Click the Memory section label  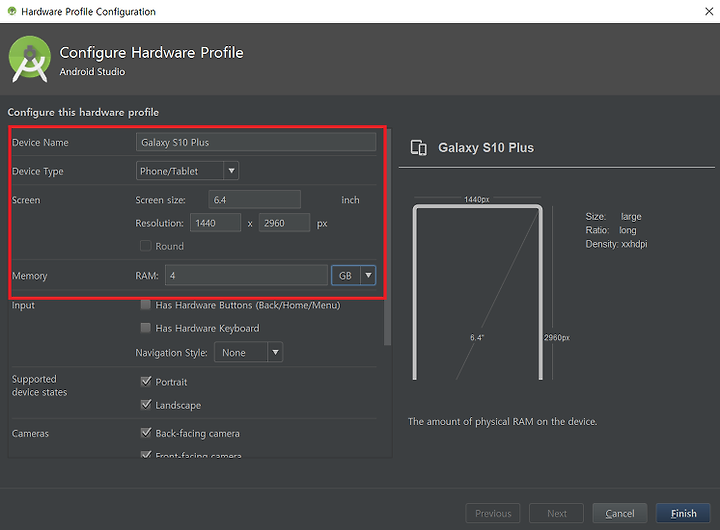[x=30, y=276]
